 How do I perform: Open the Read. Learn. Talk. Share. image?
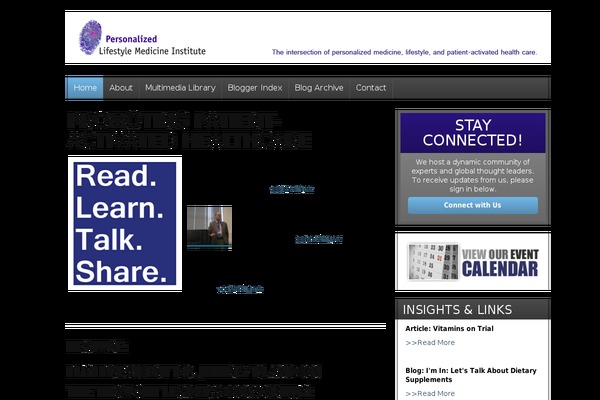tap(125, 224)
